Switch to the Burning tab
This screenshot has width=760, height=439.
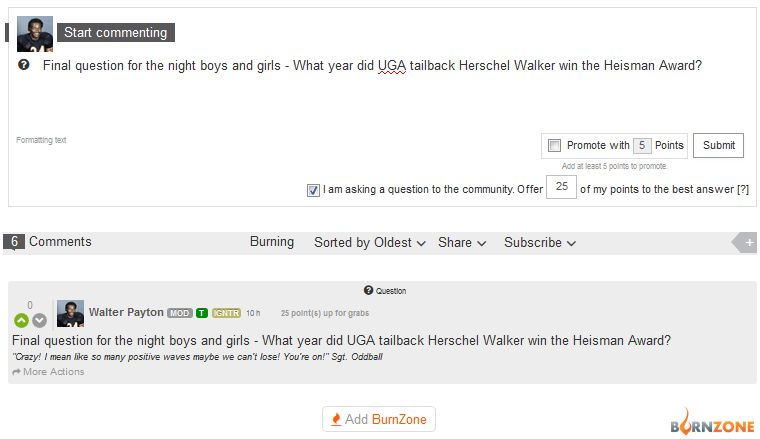pyautogui.click(x=272, y=242)
